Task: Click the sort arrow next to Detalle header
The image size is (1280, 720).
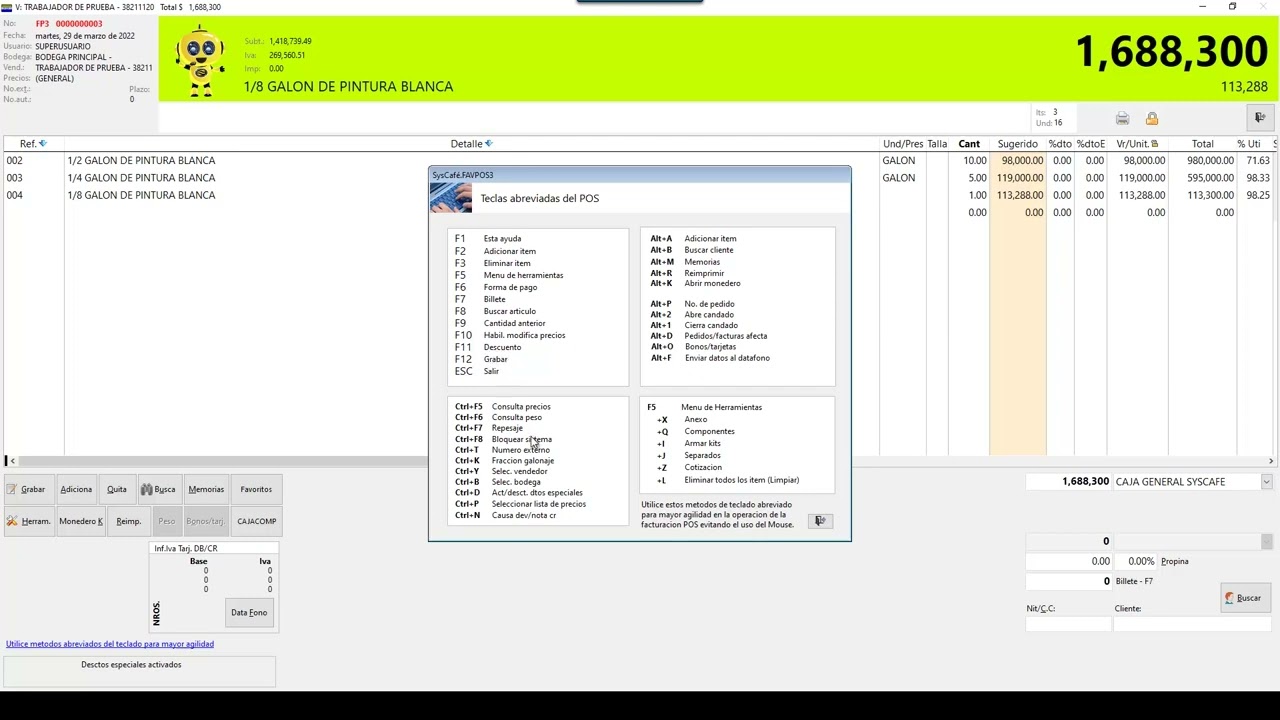Action: coord(488,144)
